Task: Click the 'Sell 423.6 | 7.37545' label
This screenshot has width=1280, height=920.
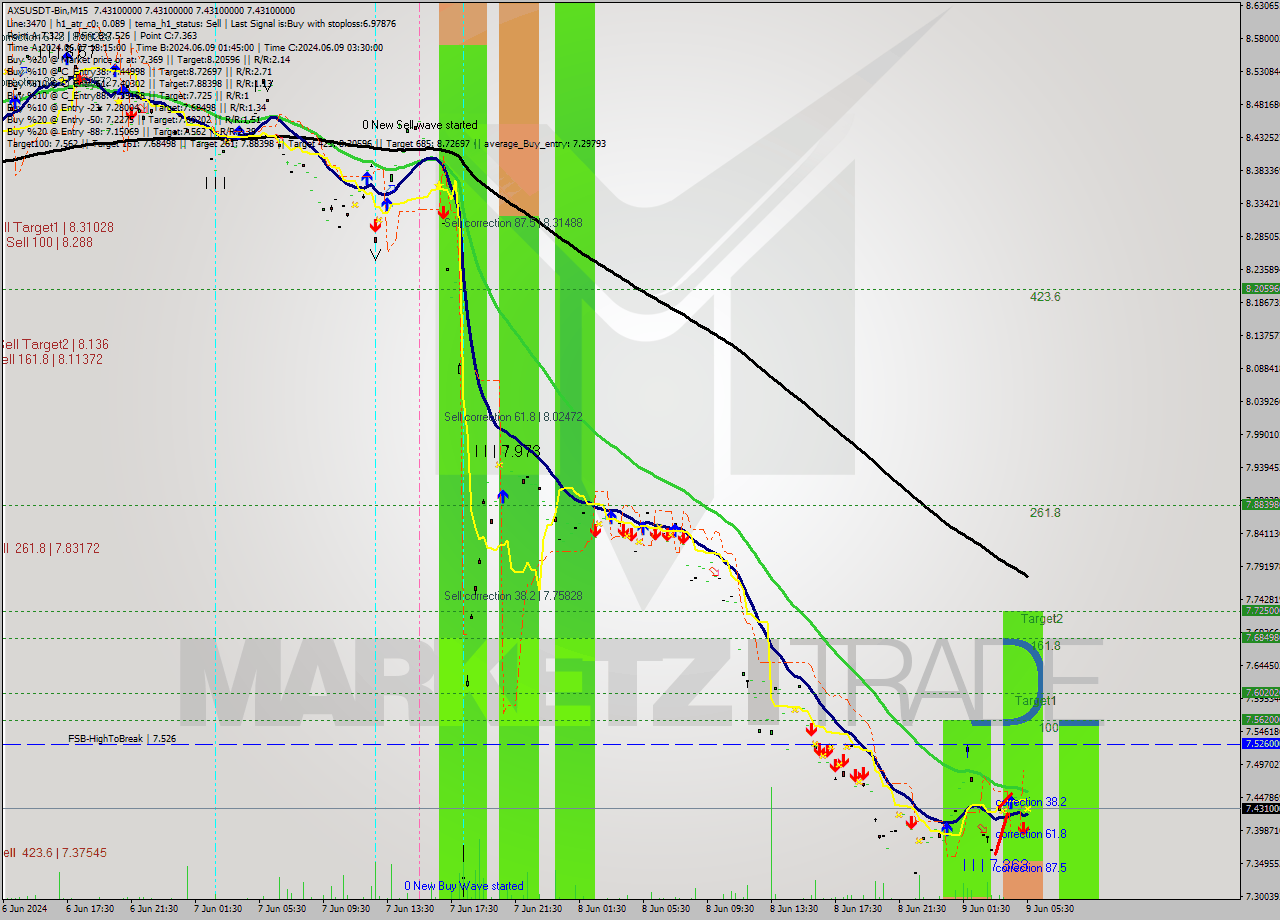Action: pyautogui.click(x=53, y=852)
